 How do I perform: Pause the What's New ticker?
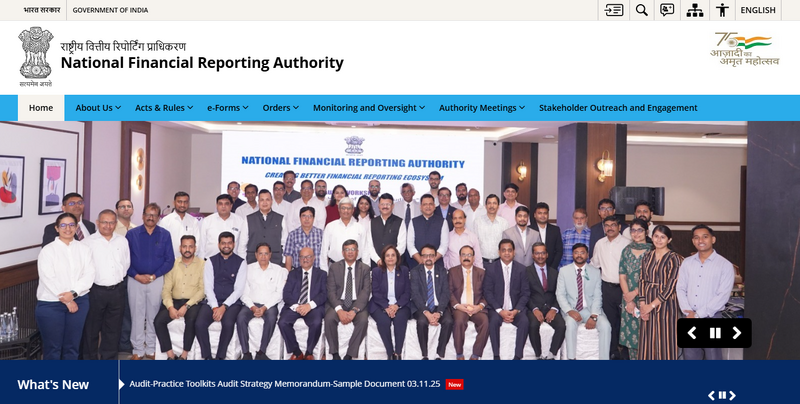coord(722,395)
